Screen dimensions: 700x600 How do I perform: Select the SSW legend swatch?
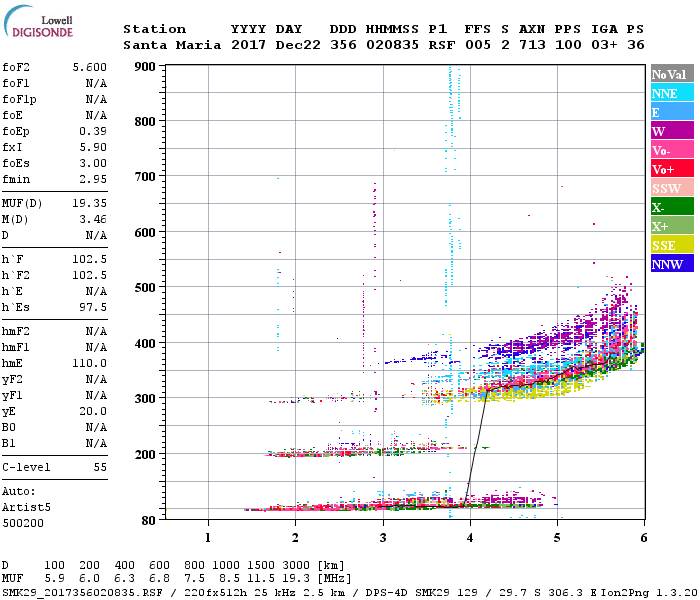[x=672, y=188]
